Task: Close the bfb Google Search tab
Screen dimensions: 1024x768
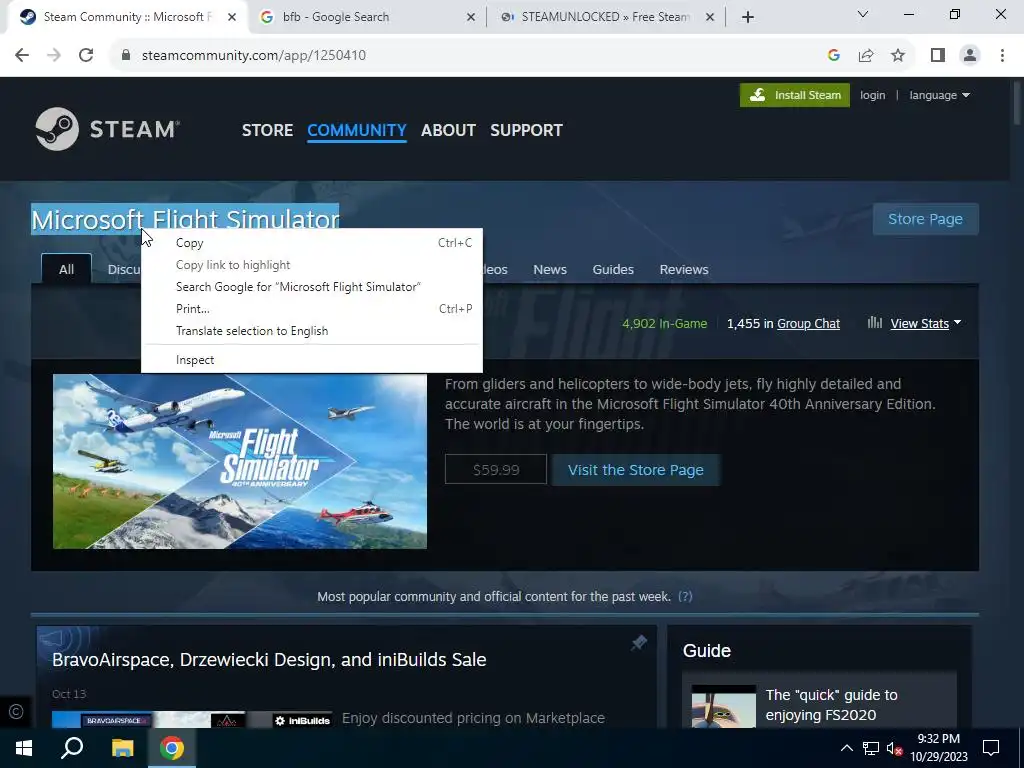Action: click(x=471, y=18)
